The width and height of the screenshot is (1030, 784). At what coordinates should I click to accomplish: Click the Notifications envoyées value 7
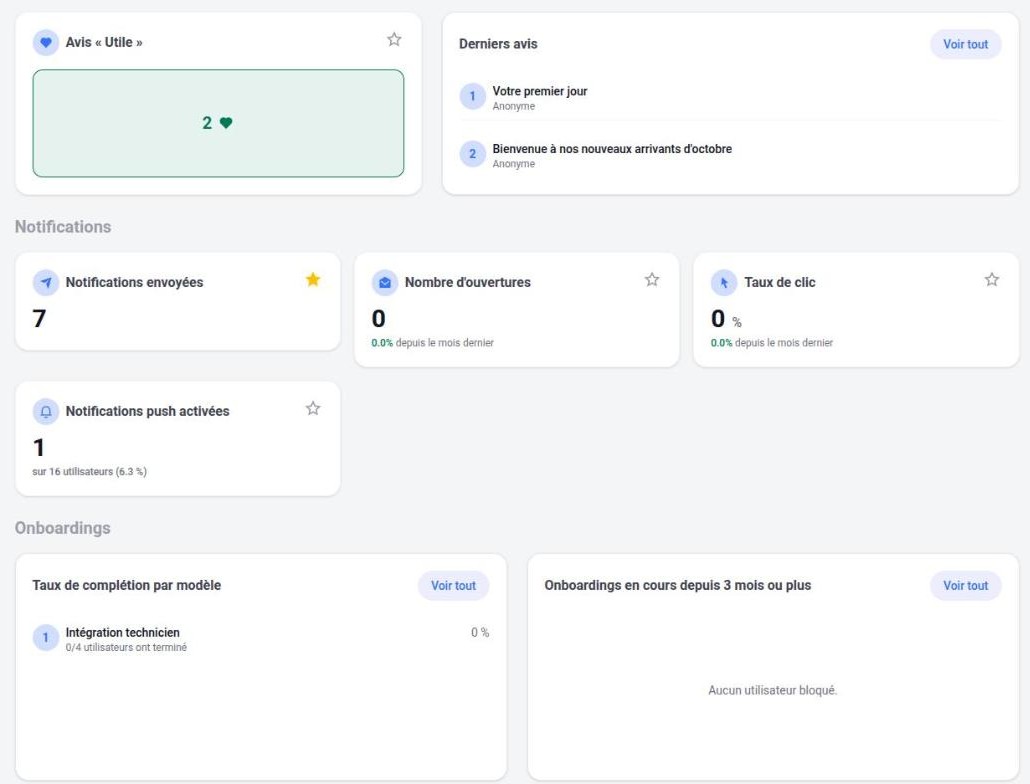click(x=39, y=318)
